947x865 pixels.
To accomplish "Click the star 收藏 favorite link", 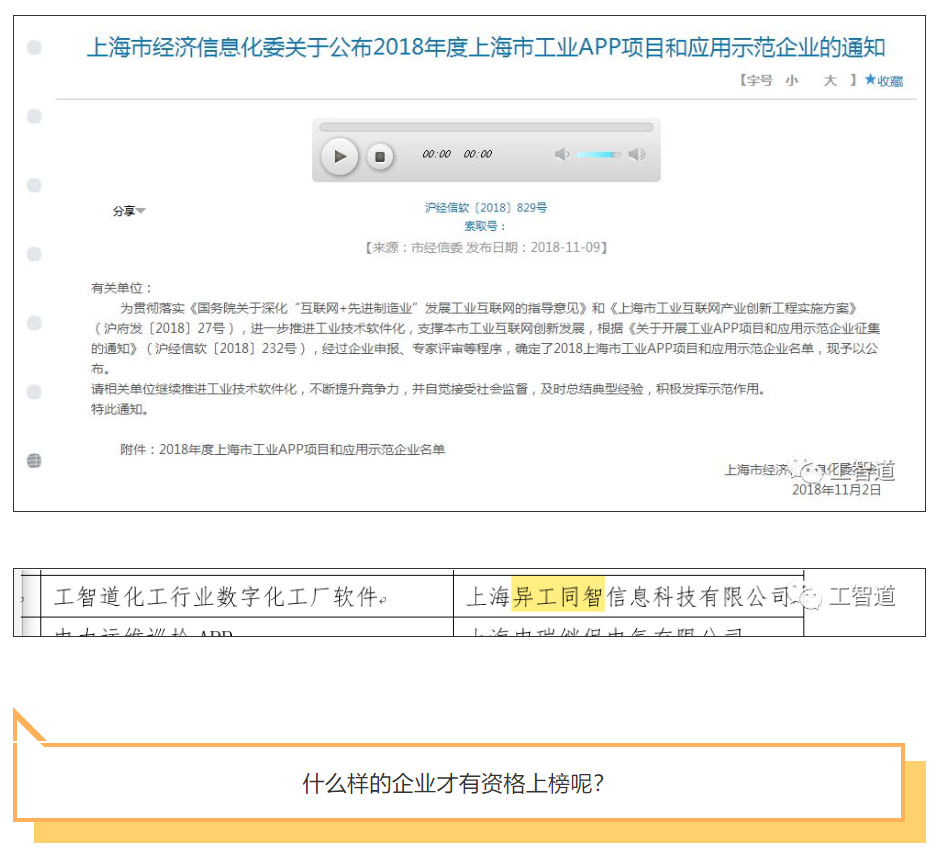I will tap(884, 81).
